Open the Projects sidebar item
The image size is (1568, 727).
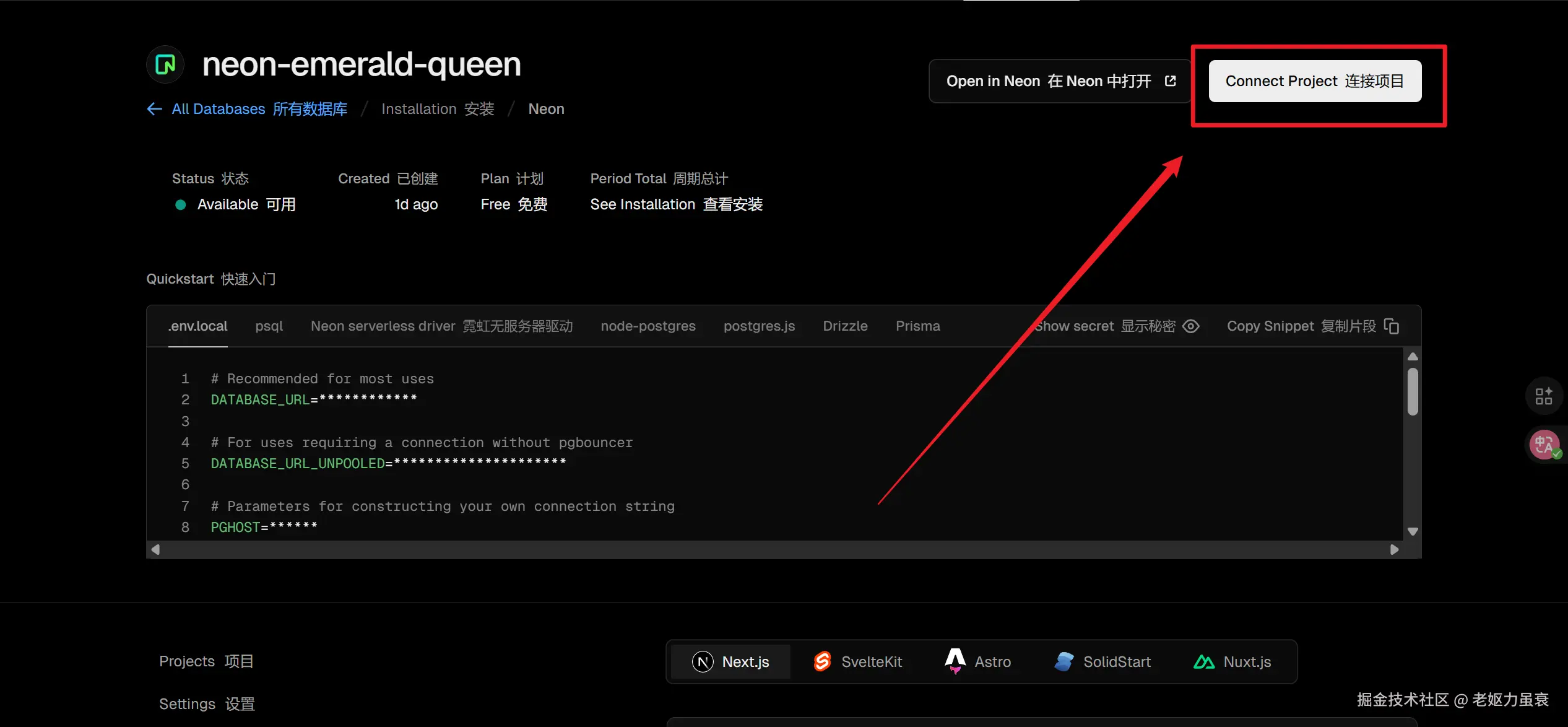click(206, 661)
